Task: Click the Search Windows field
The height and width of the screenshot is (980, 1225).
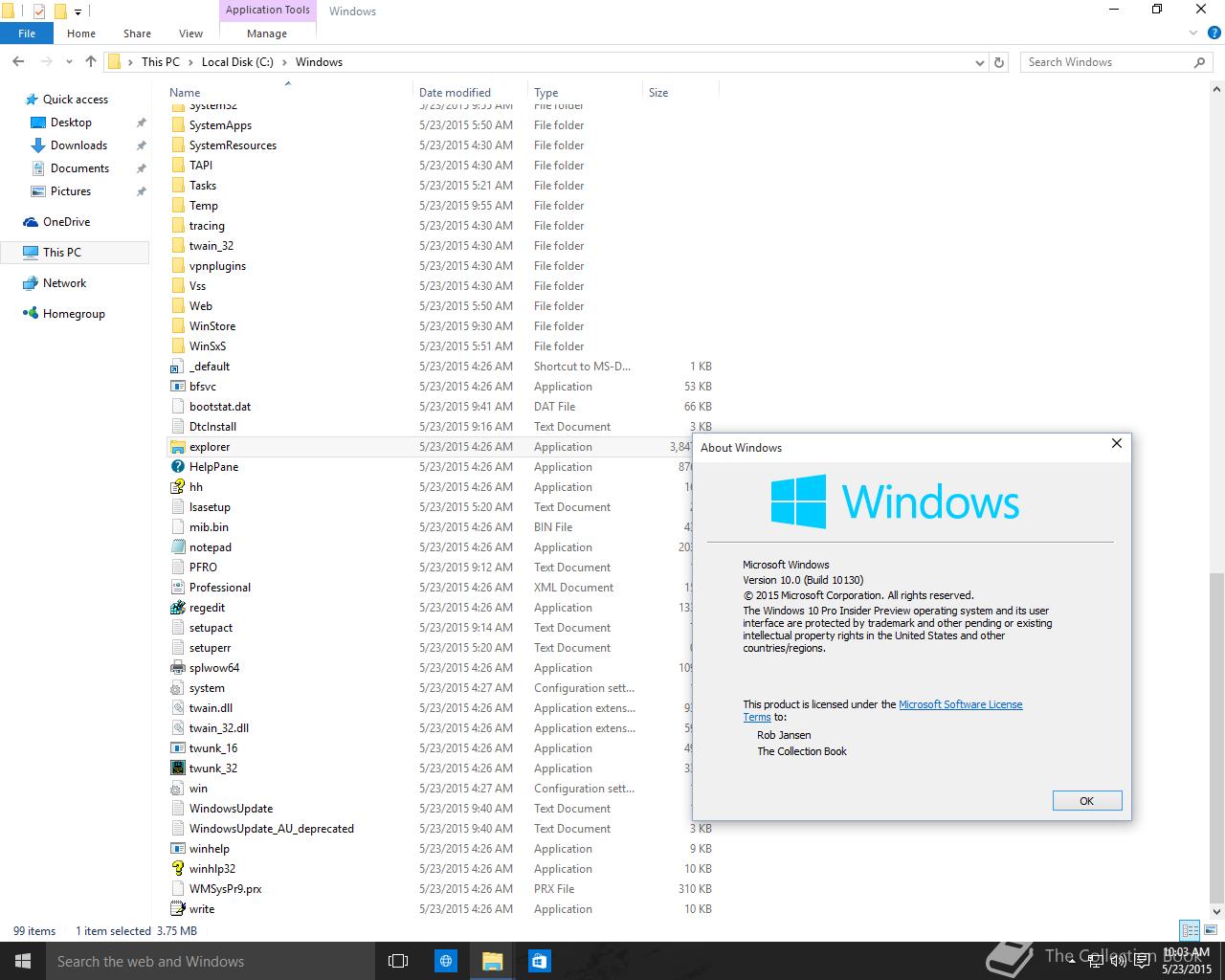Action: coord(1105,62)
